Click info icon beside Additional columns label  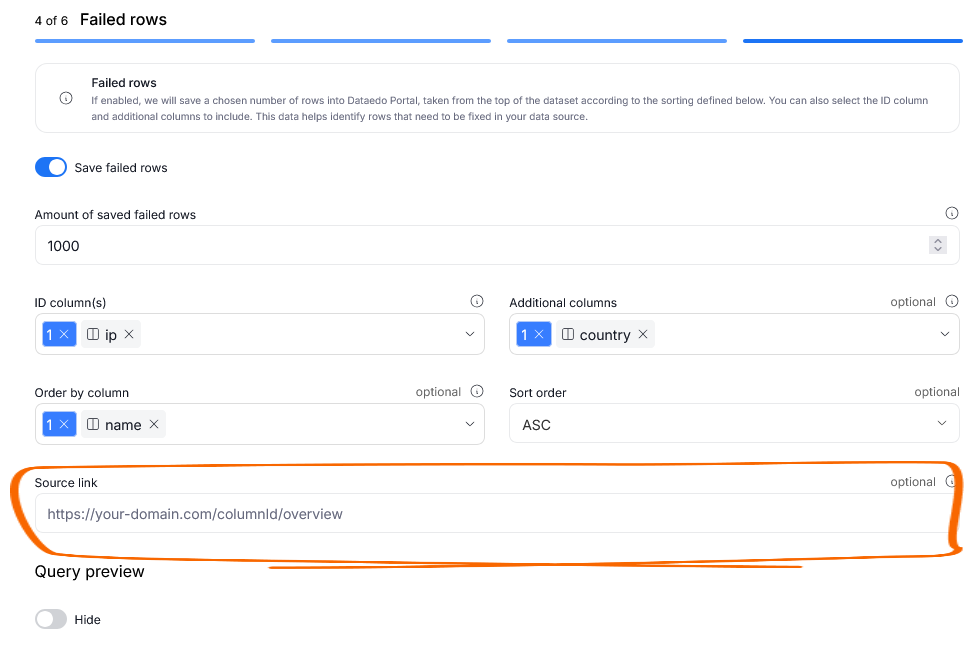coord(951,302)
